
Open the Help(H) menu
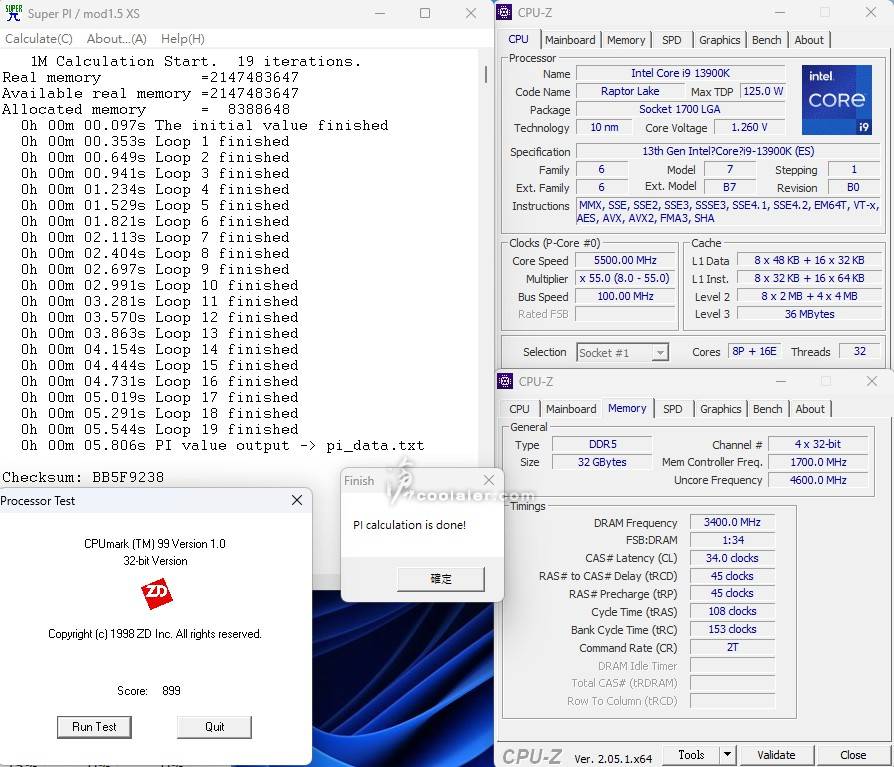pos(182,39)
